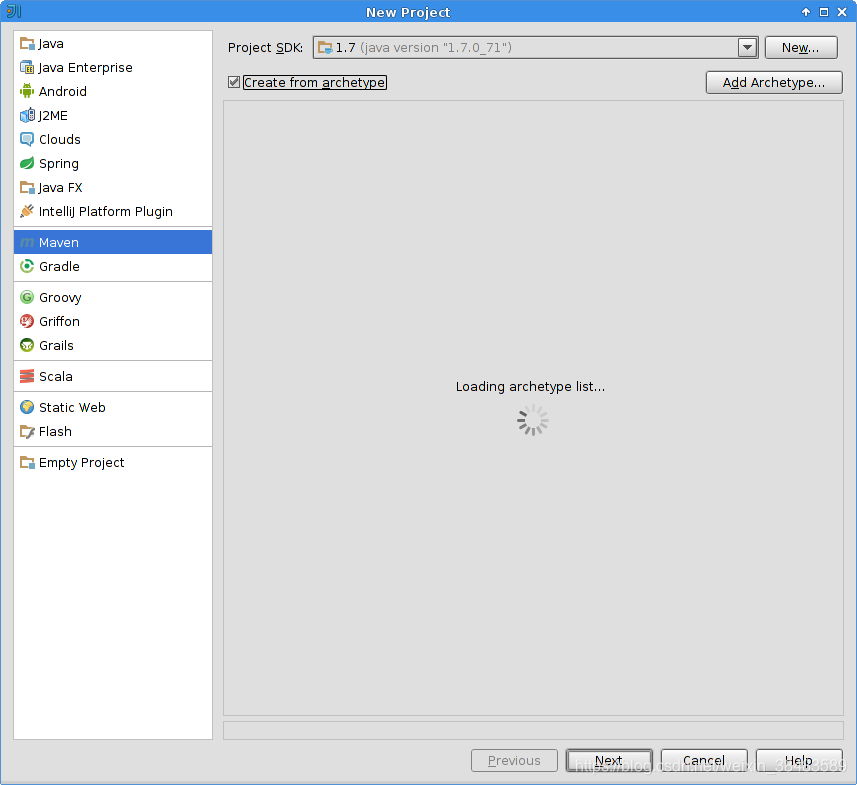Click the J2ME phone icon
Image resolution: width=857 pixels, height=785 pixels.
(x=27, y=115)
